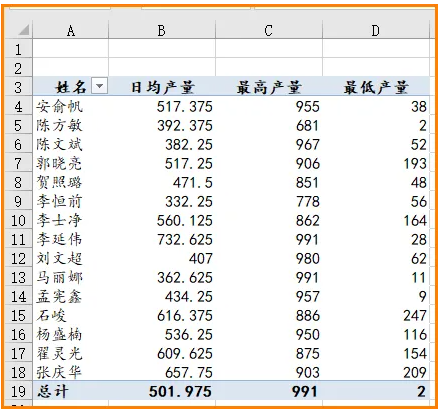Open the 姓名 filter dropdown arrow

99,87
